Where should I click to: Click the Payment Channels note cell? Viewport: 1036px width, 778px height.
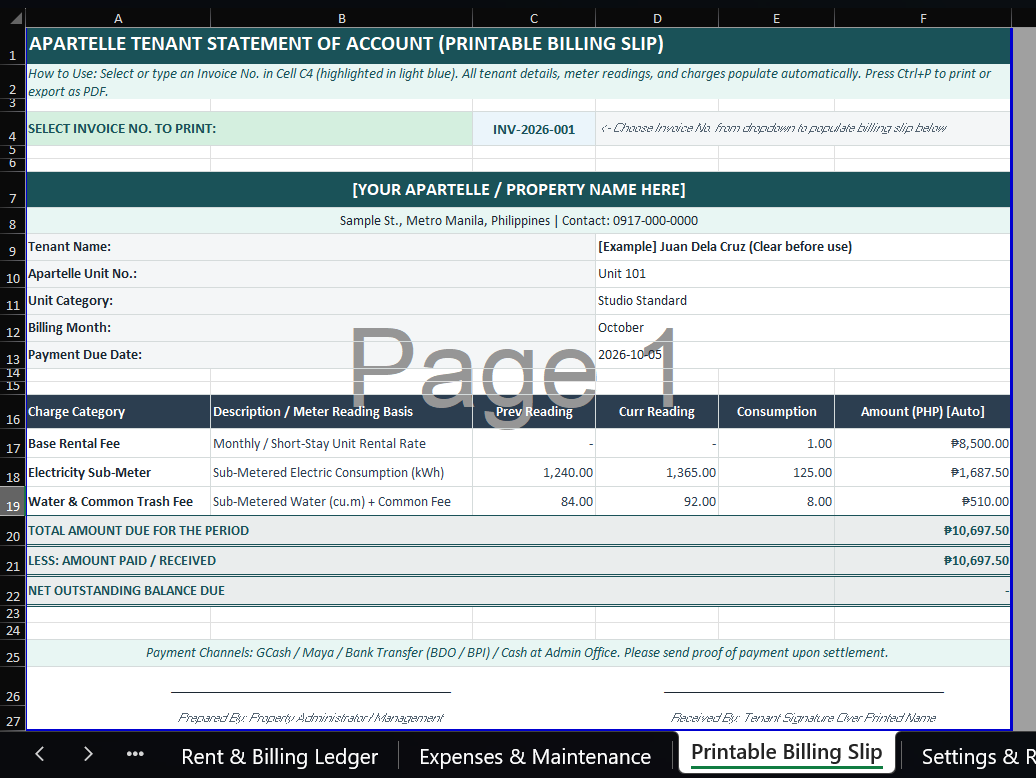519,653
